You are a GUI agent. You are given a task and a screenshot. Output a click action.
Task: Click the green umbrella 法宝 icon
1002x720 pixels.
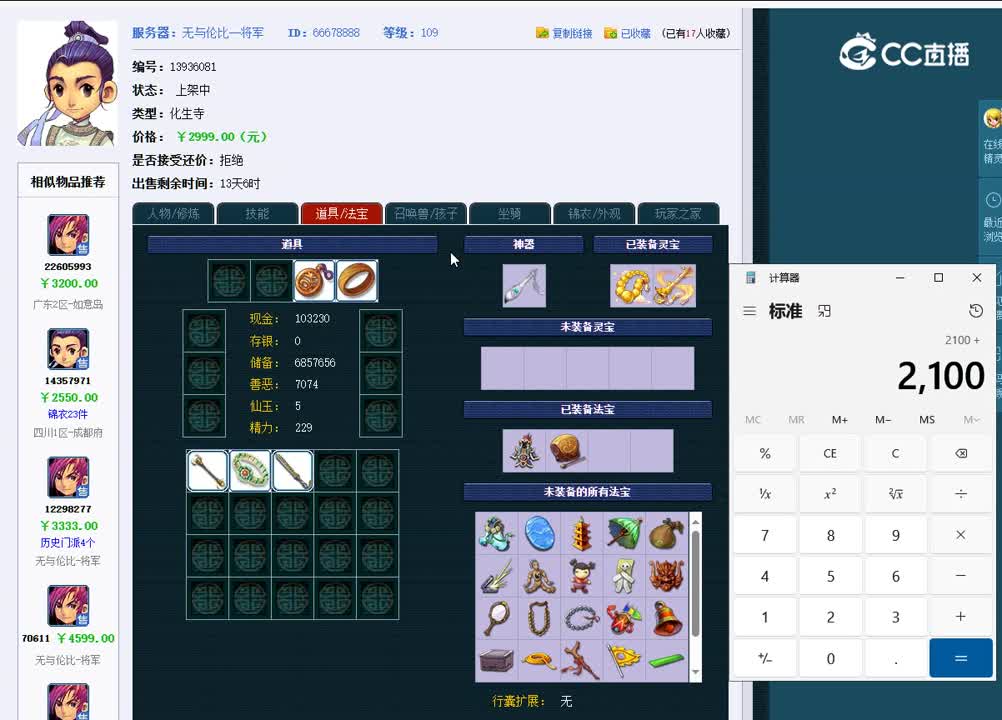coord(624,533)
